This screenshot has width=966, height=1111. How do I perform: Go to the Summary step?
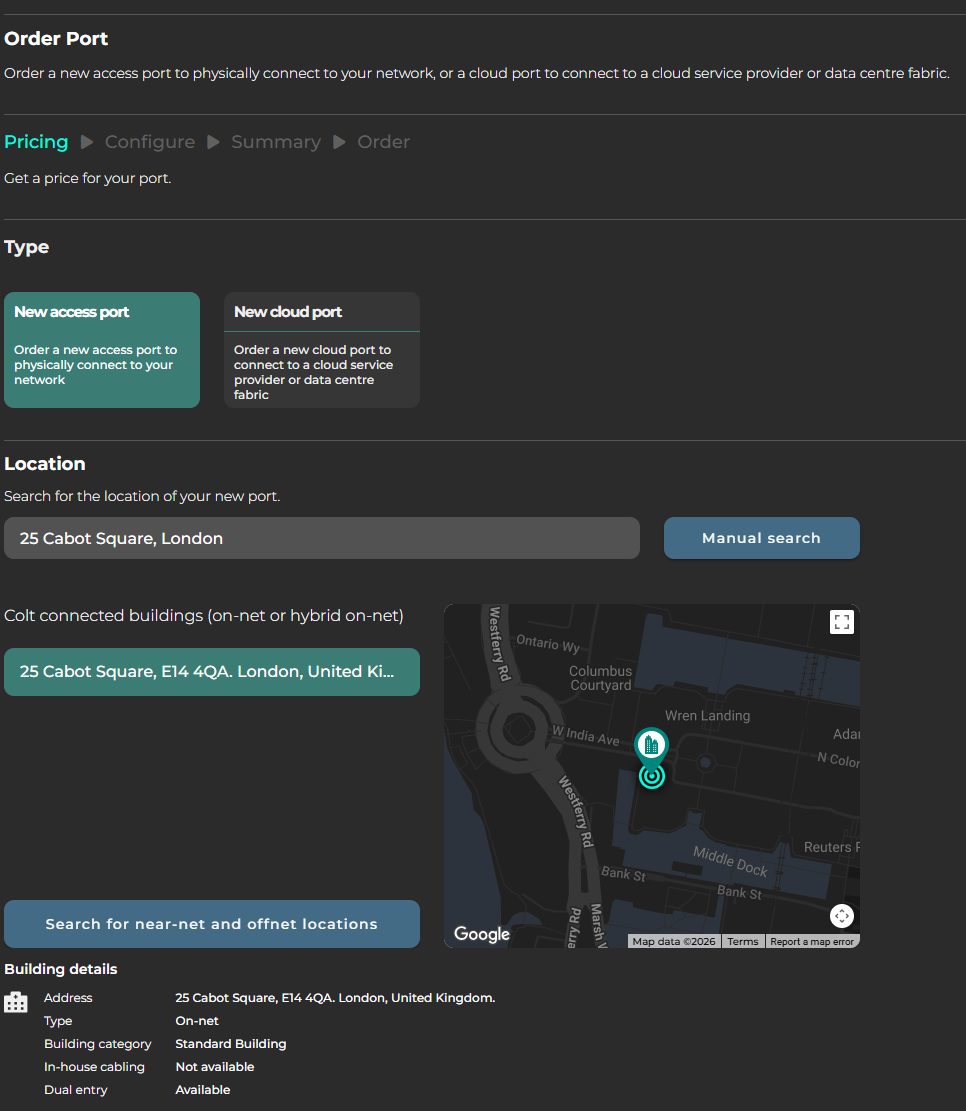tap(276, 142)
